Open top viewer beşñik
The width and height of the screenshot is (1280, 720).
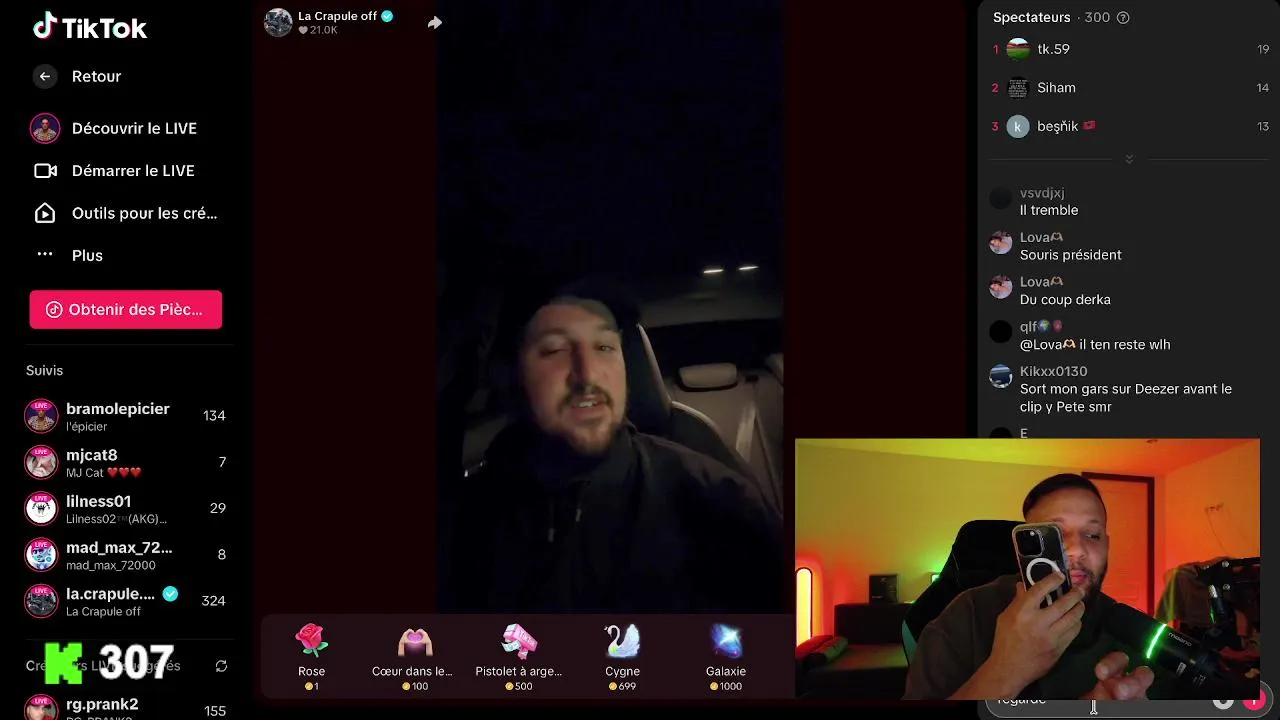pyautogui.click(x=1129, y=126)
